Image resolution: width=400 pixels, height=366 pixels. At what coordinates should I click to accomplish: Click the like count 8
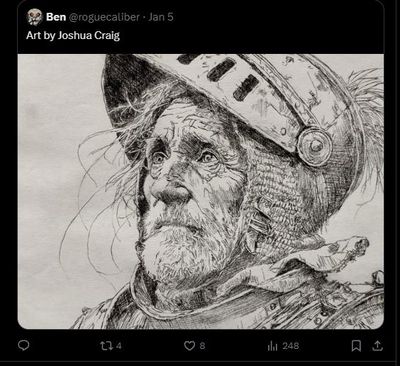(202, 346)
